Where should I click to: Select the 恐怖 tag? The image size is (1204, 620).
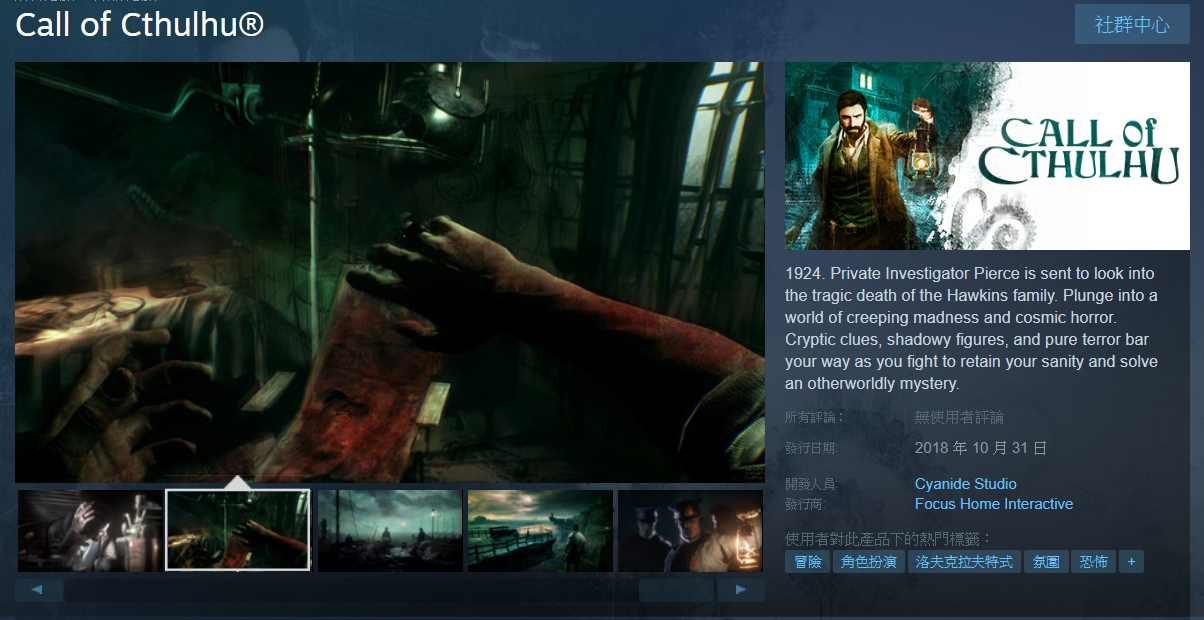1094,562
